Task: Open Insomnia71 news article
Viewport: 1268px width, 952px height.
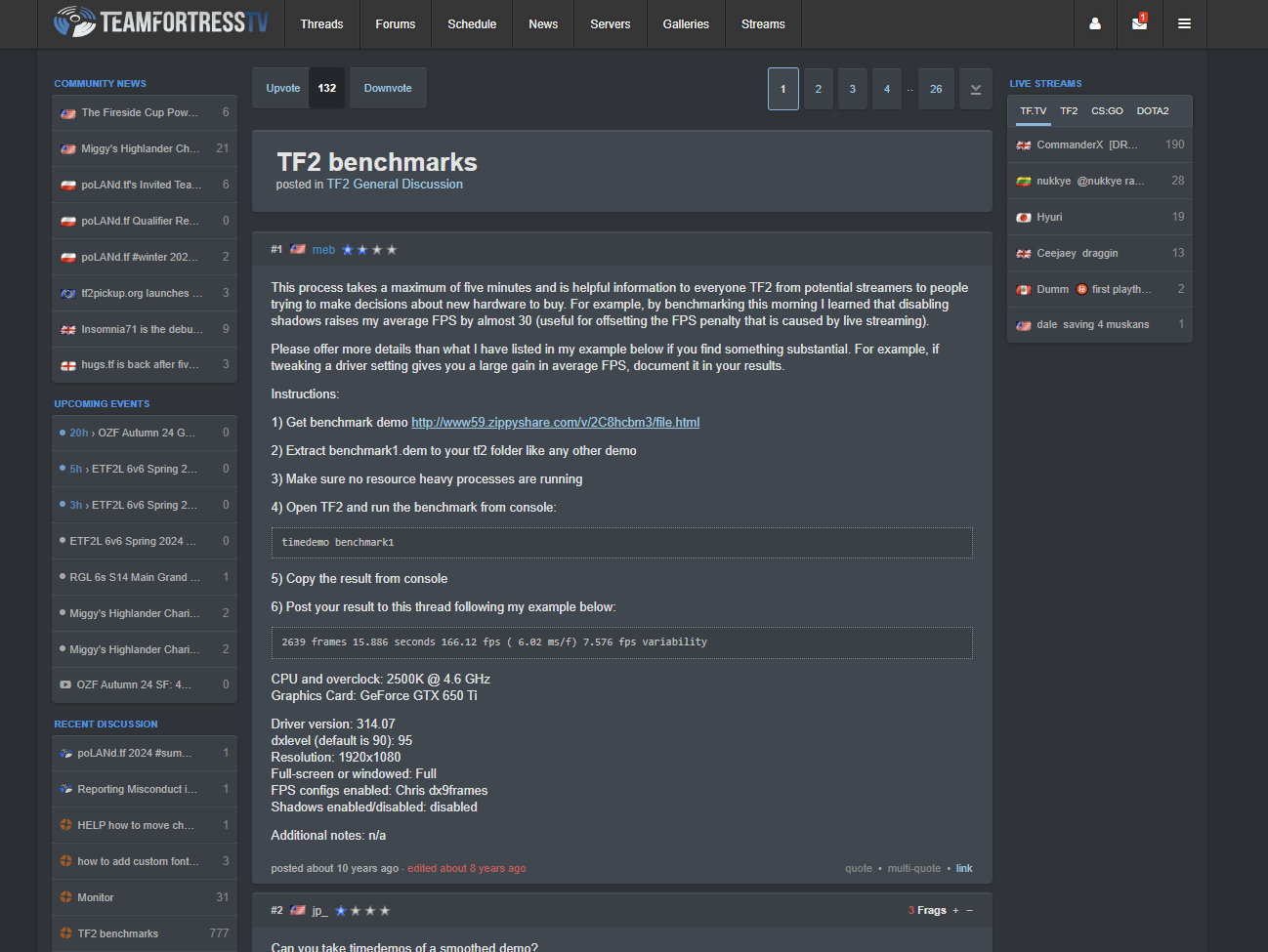Action: pos(145,330)
